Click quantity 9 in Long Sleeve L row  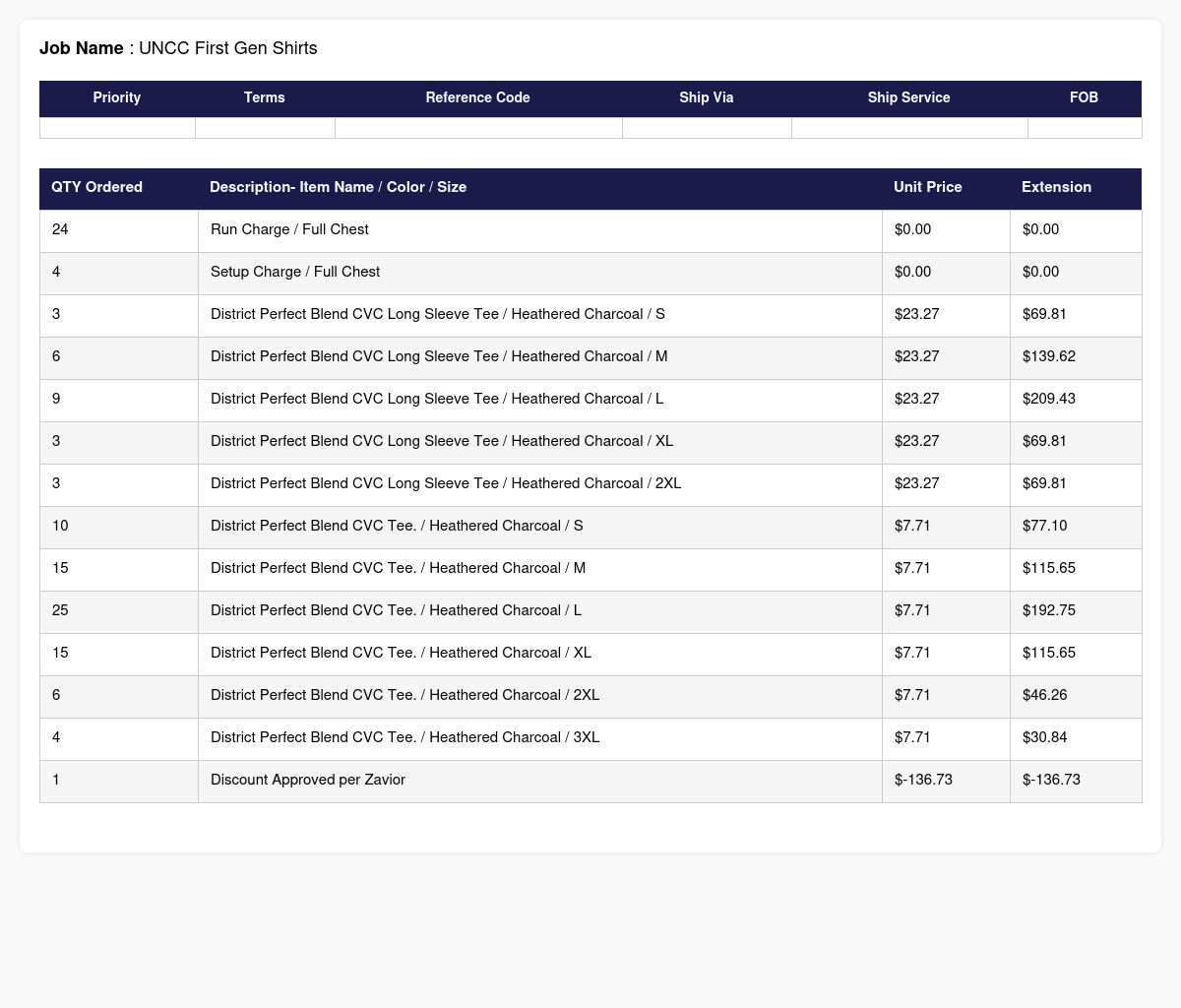56,399
